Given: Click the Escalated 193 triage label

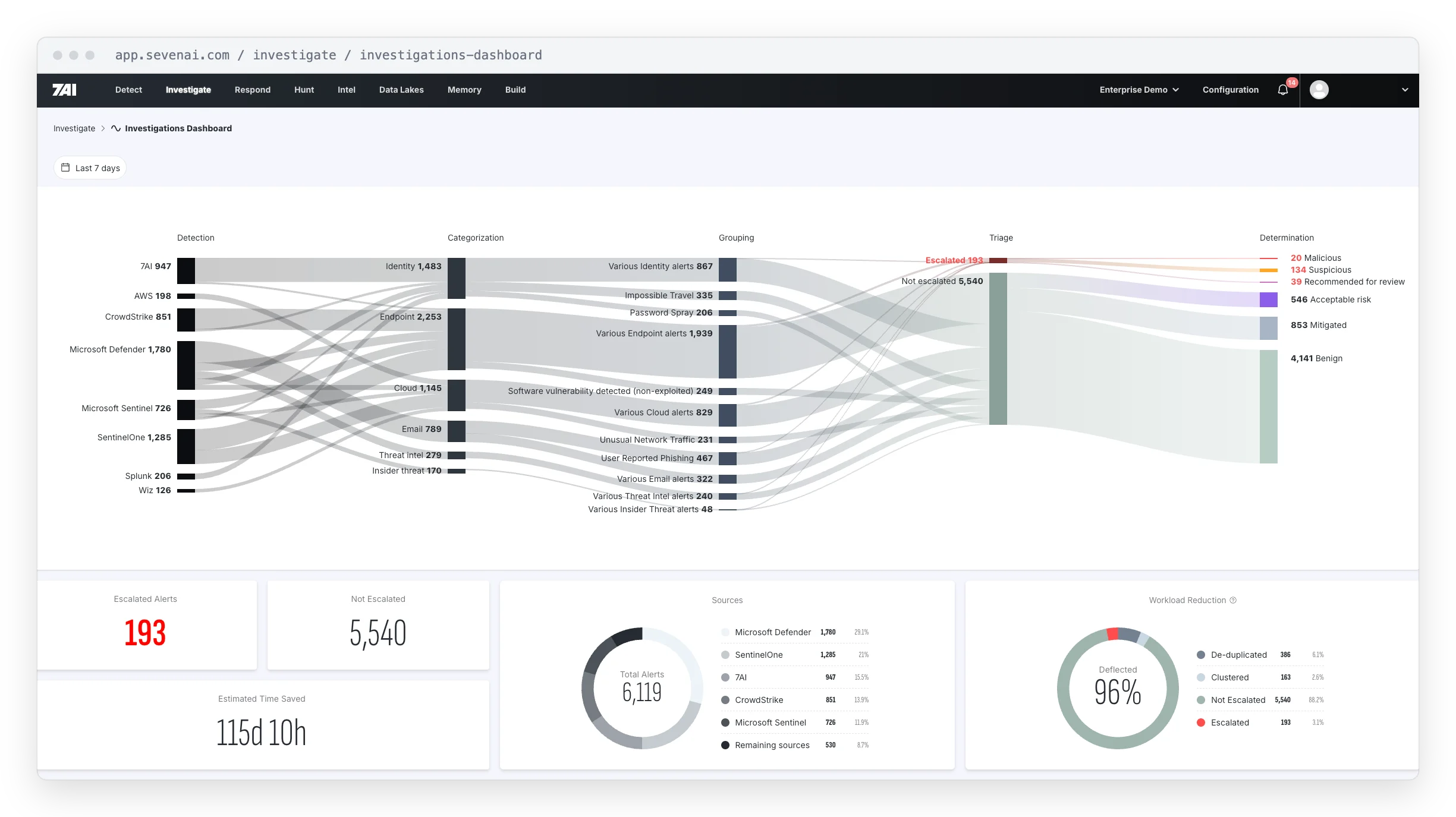Looking at the screenshot, I should 954,260.
